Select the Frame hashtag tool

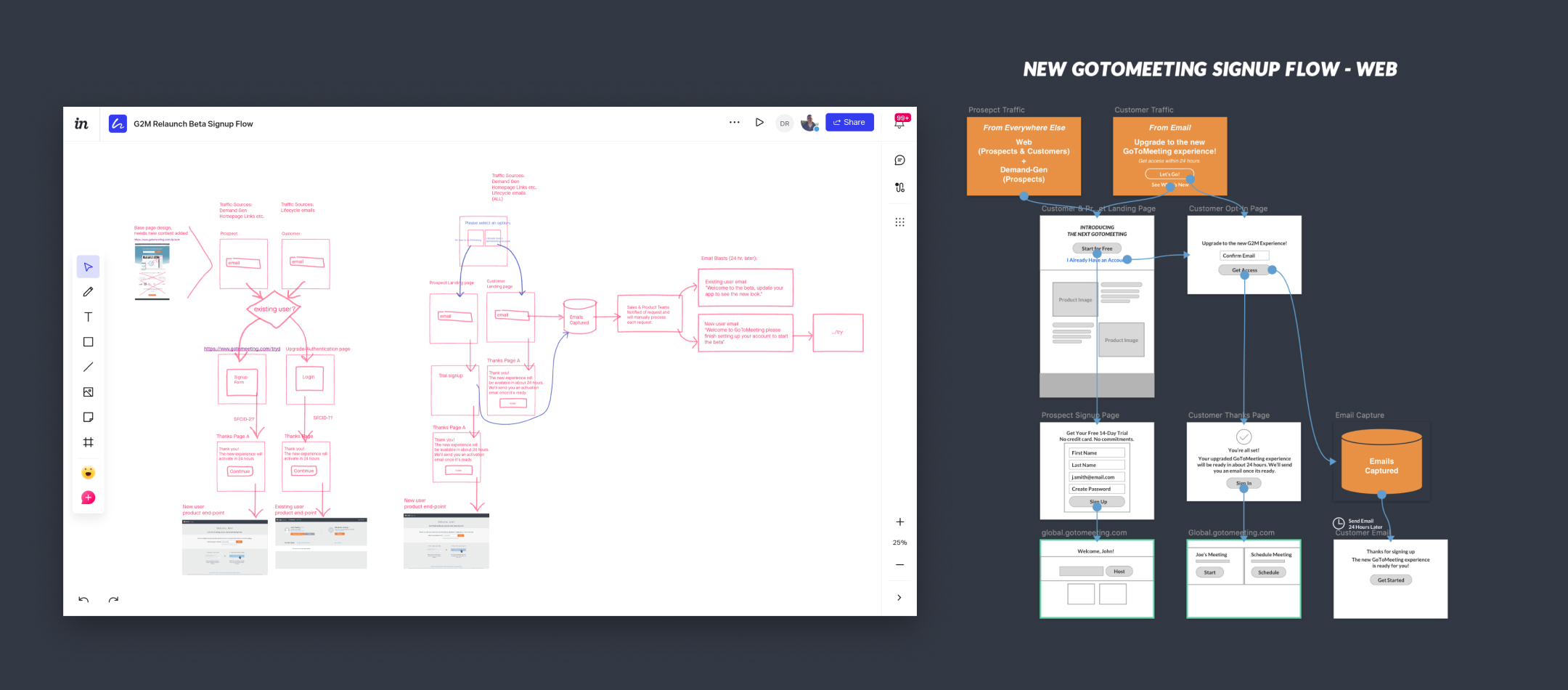[x=88, y=442]
